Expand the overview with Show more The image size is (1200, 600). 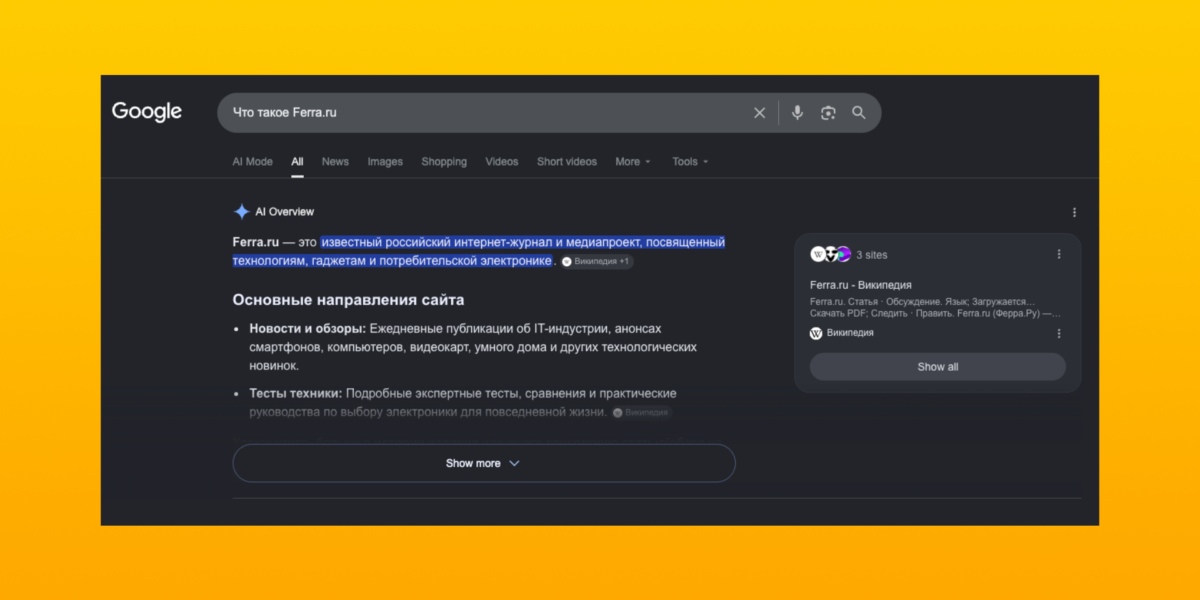[x=484, y=463]
